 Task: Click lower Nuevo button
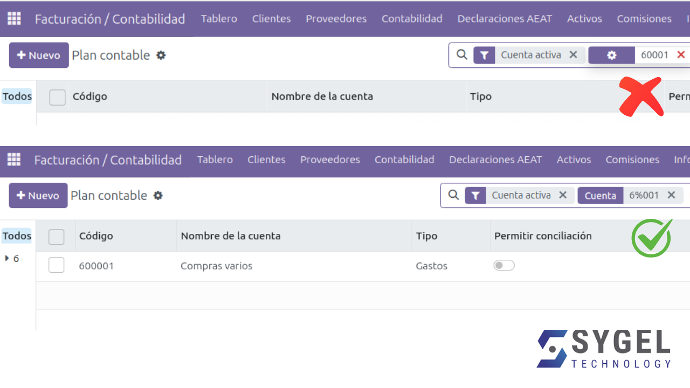click(38, 195)
